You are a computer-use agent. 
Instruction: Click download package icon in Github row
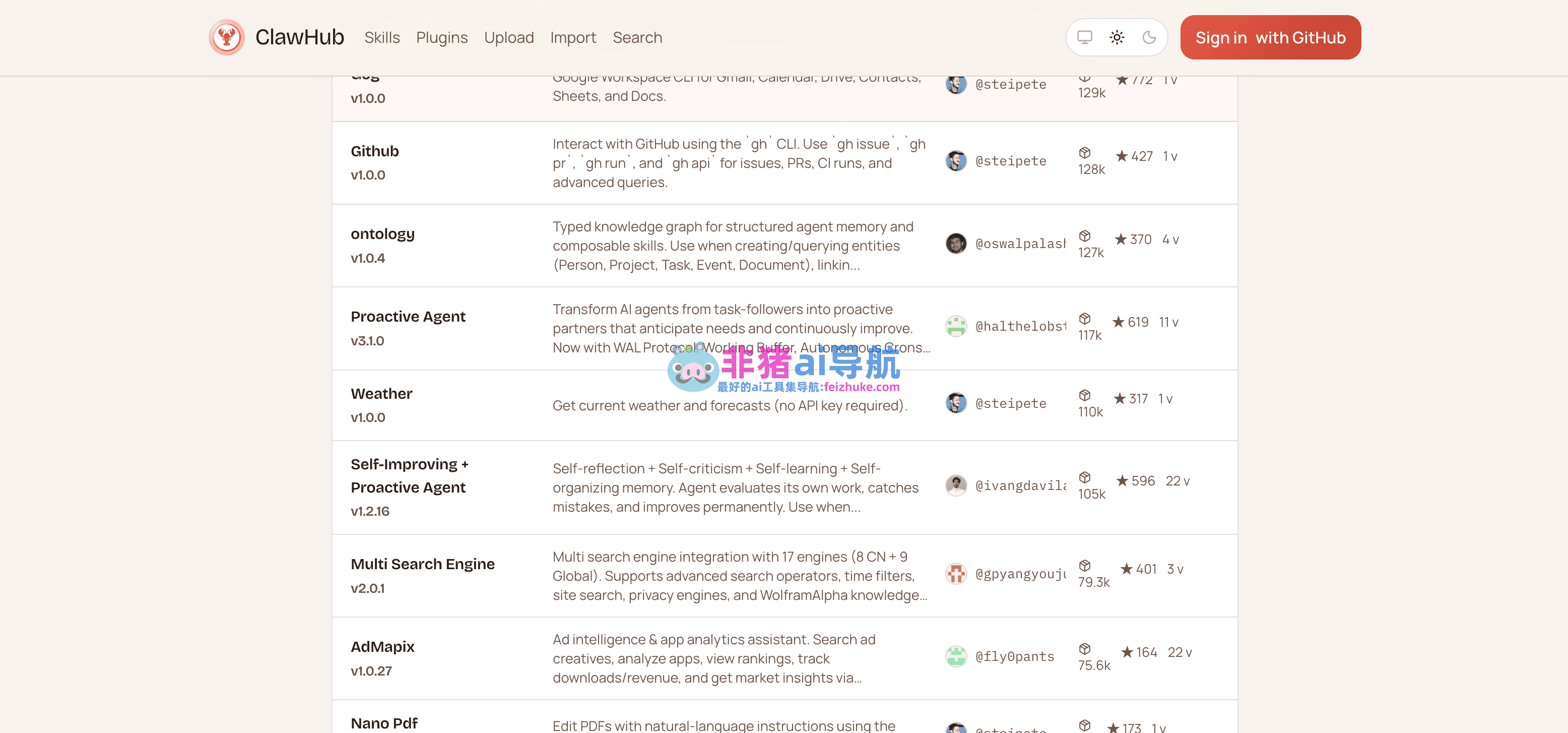(x=1084, y=153)
